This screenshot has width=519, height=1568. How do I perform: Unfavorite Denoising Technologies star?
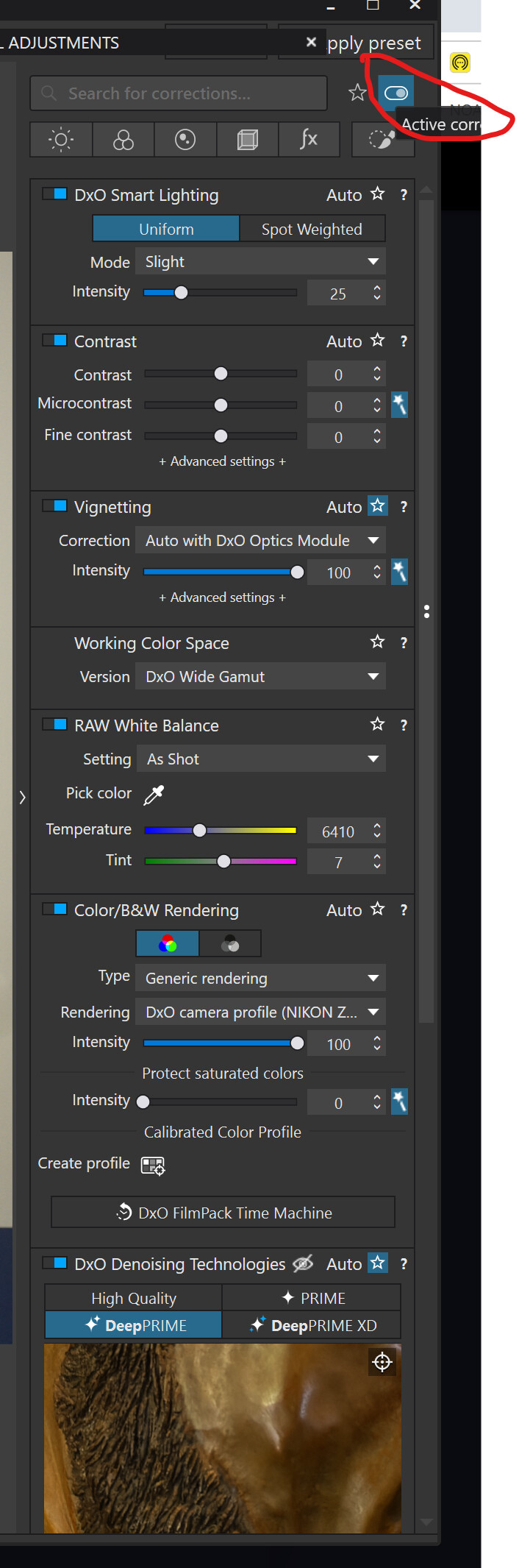(378, 1263)
